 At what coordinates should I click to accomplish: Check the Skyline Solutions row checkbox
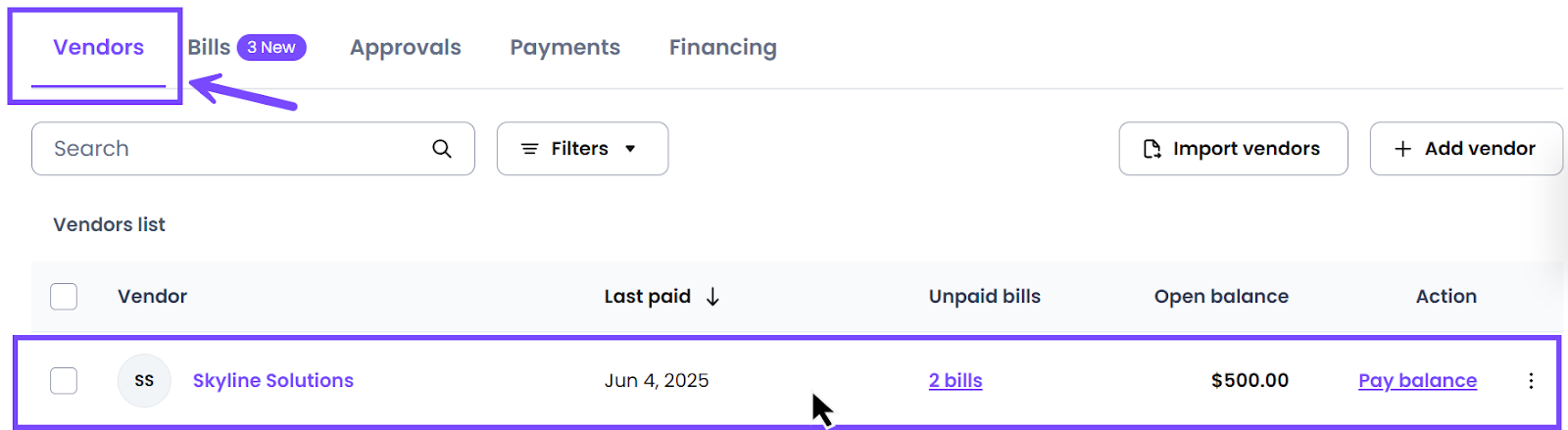coord(64,381)
